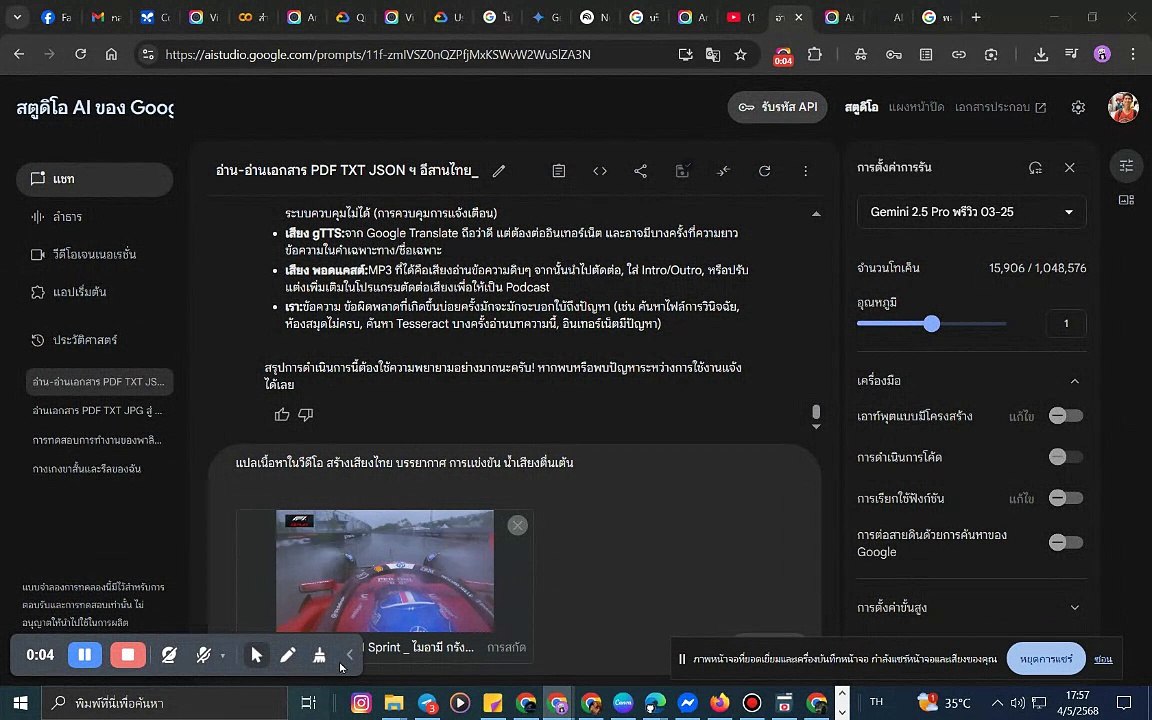Viewport: 1152px width, 720px height.
Task: Bookmark this page with star icon
Action: 741,54
